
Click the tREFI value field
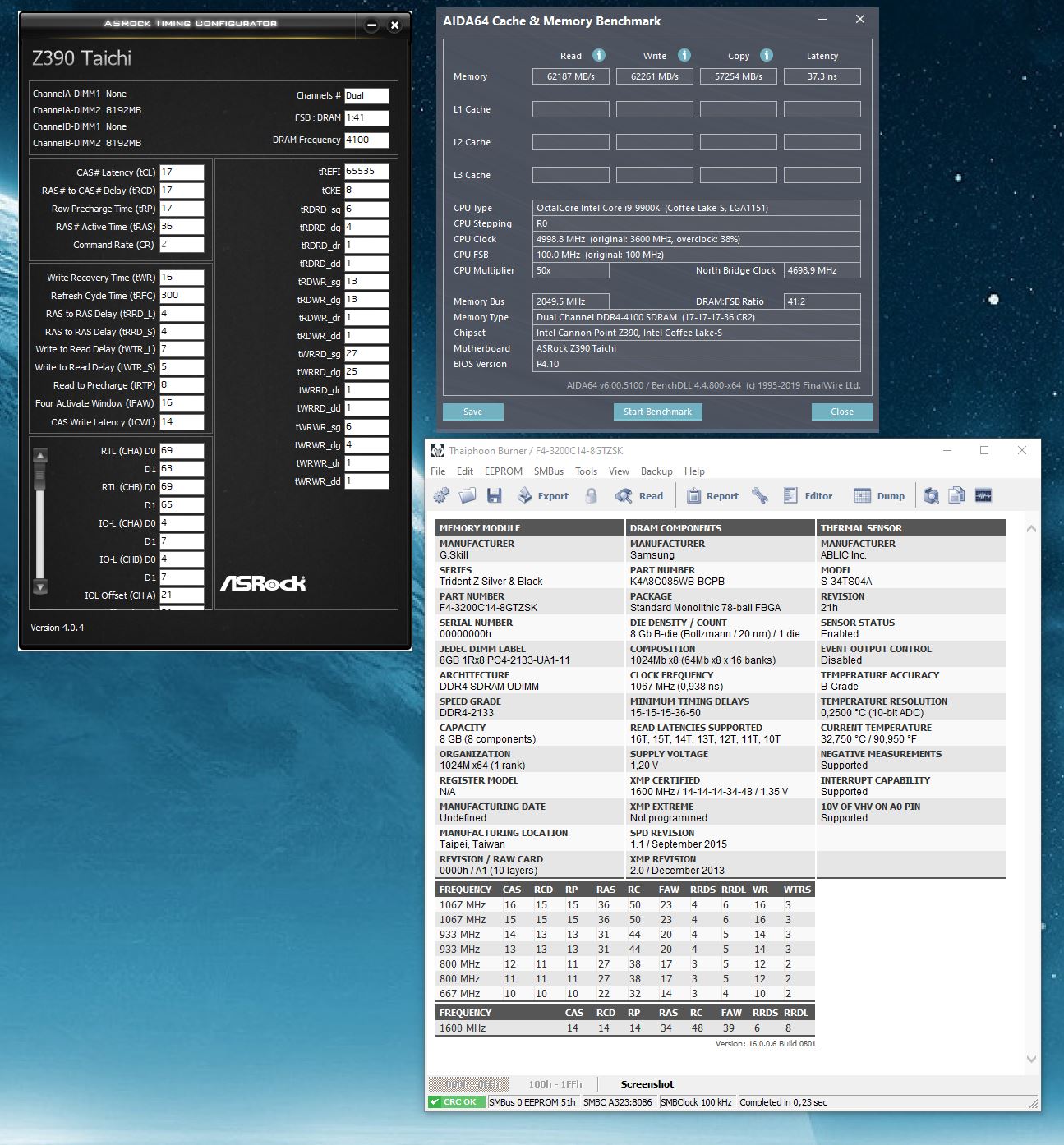[x=366, y=172]
